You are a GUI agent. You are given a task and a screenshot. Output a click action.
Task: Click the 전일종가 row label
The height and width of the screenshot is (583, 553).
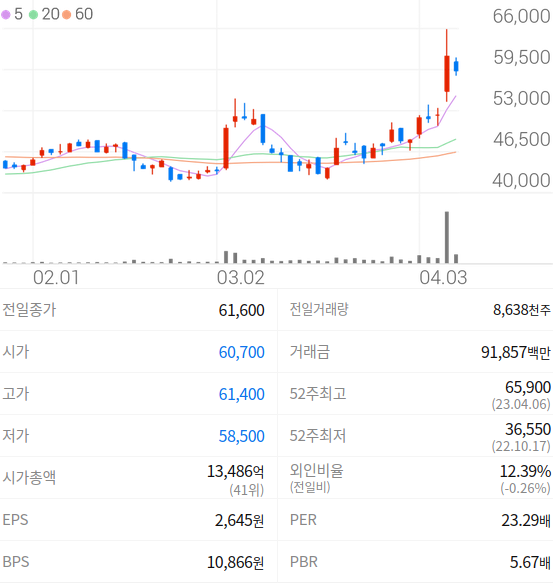click(x=29, y=310)
